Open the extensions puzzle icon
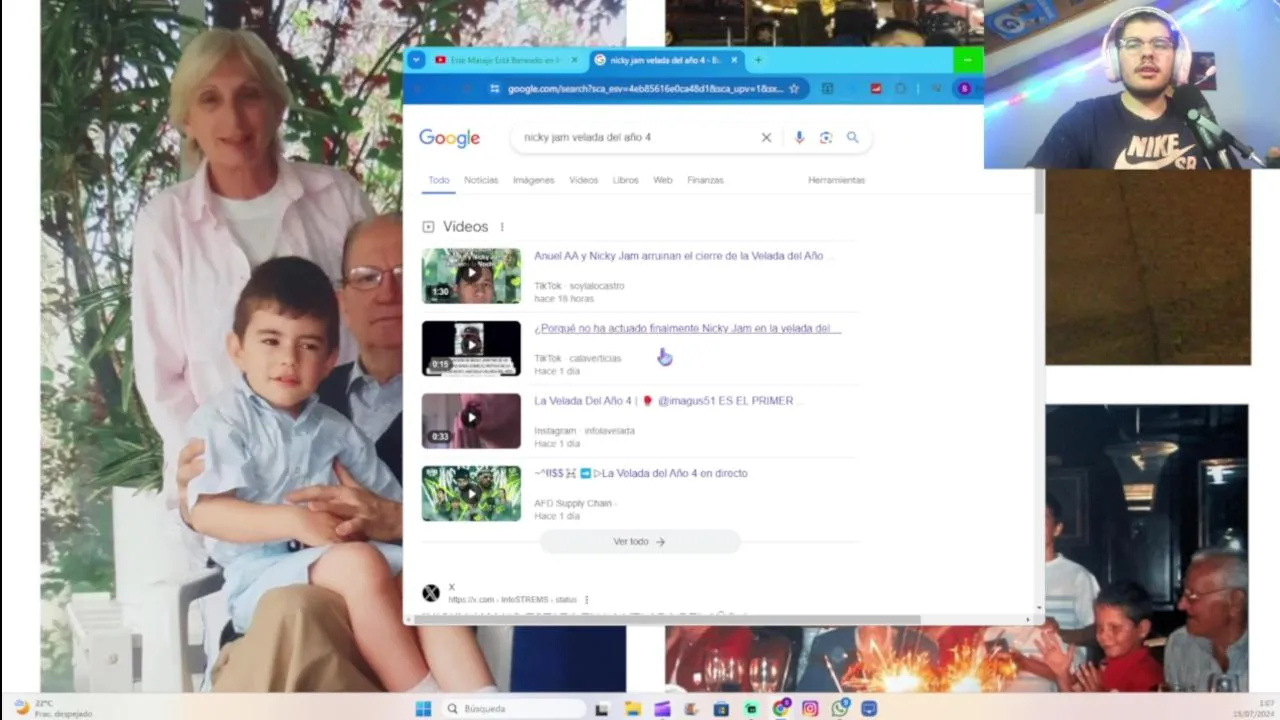1280x720 pixels. point(900,88)
